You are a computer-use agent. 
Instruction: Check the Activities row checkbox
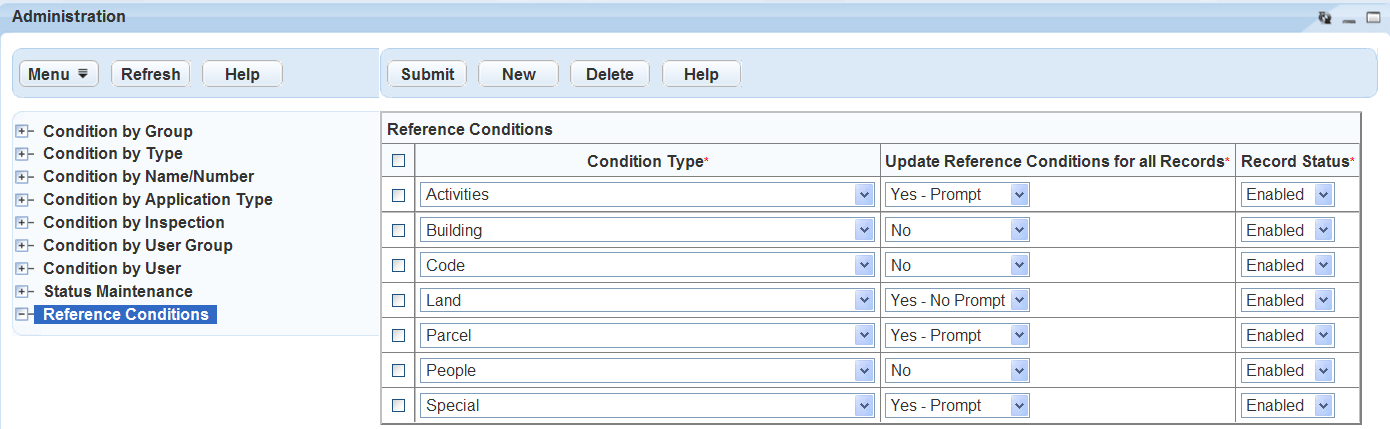click(399, 195)
